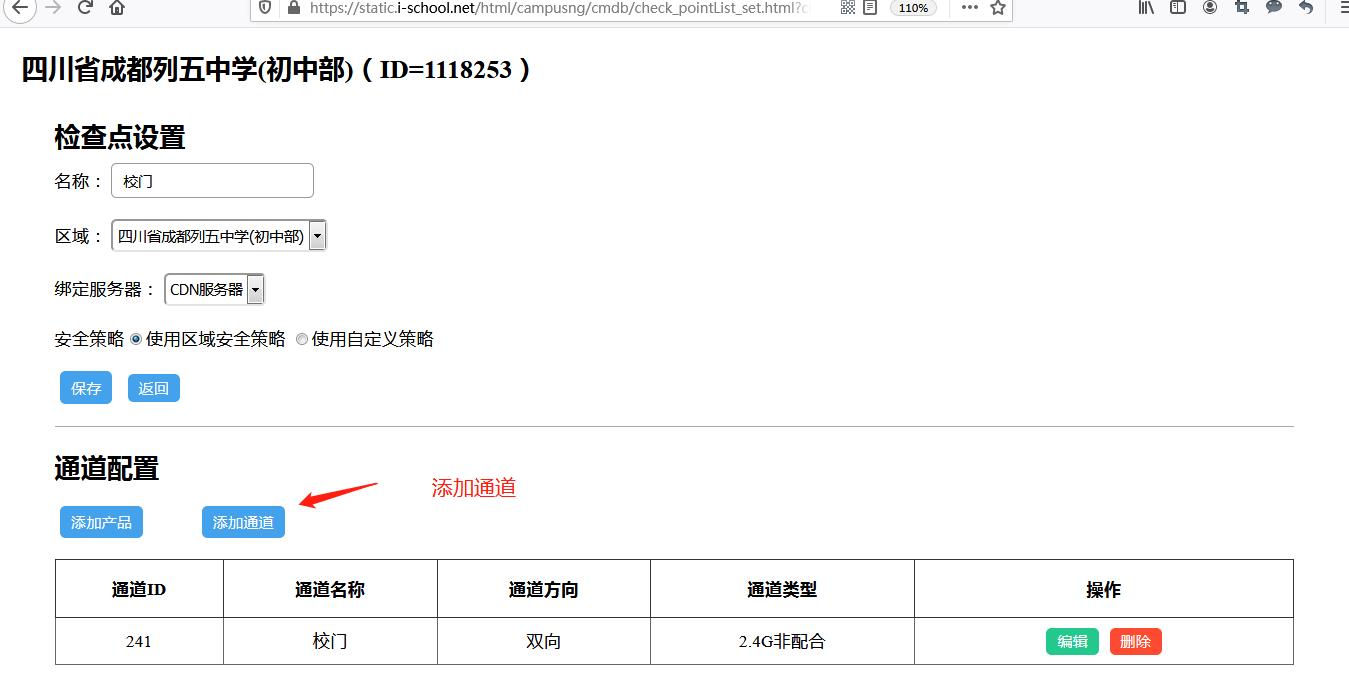Click the browser back arrow

click(x=21, y=8)
